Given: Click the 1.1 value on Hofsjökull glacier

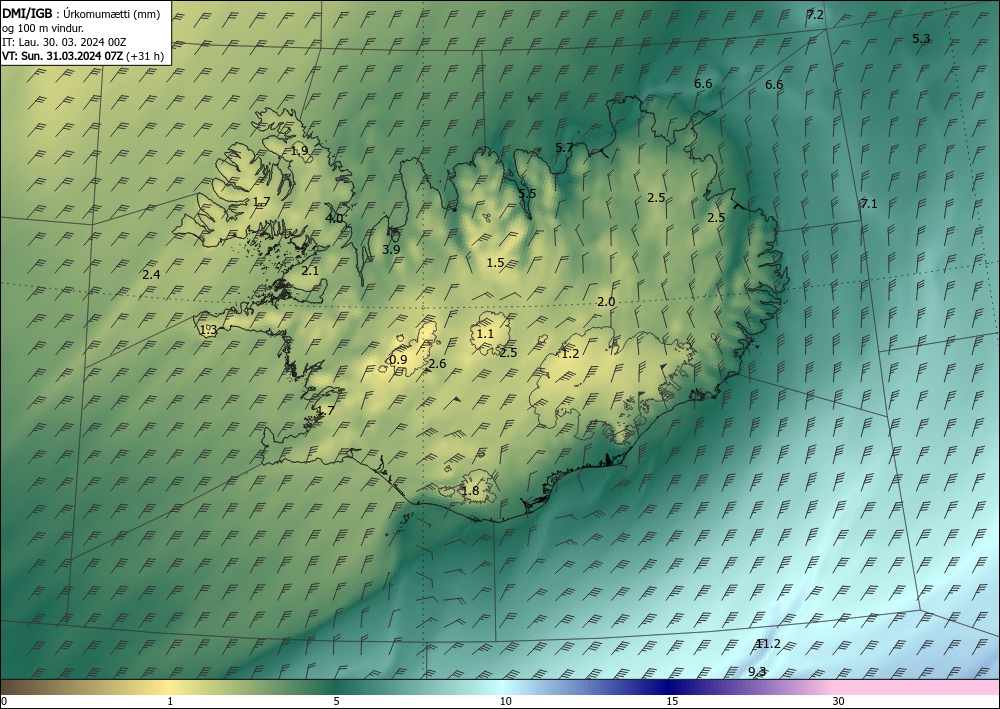Looking at the screenshot, I should tap(485, 334).
